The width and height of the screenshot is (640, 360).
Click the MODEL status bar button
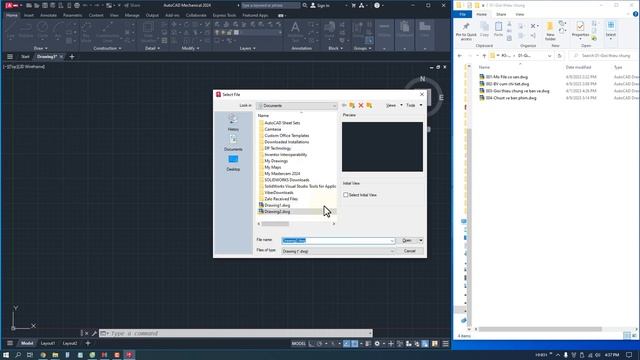point(299,344)
